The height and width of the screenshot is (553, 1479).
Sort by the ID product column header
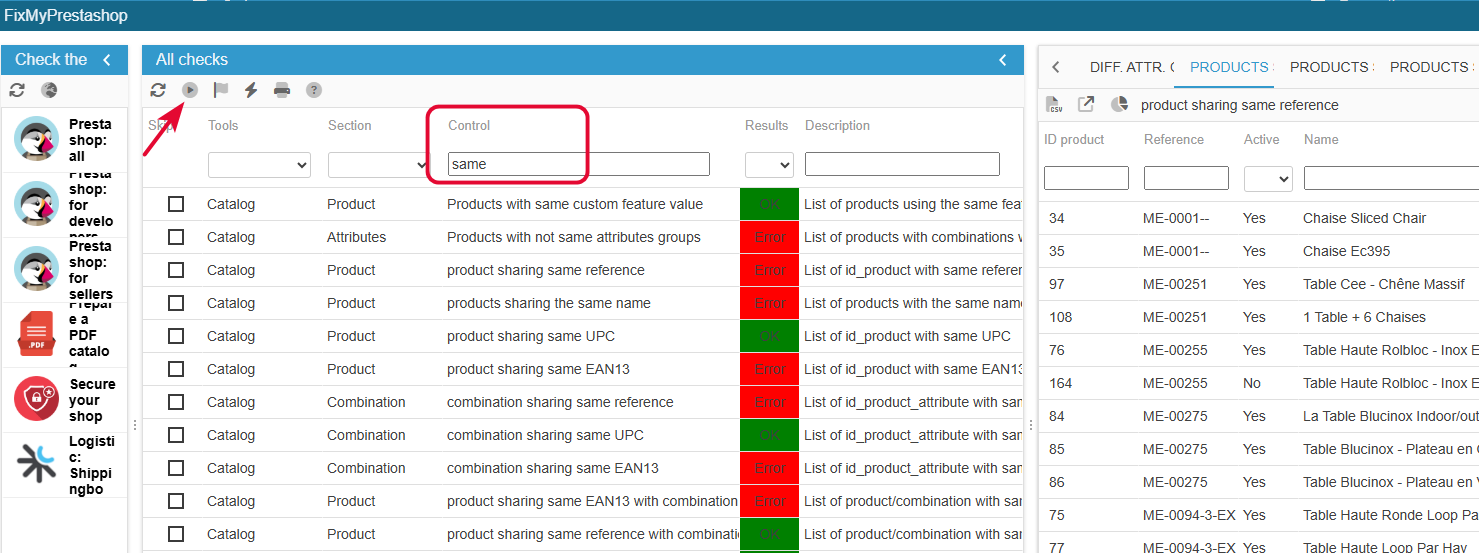coord(1074,139)
